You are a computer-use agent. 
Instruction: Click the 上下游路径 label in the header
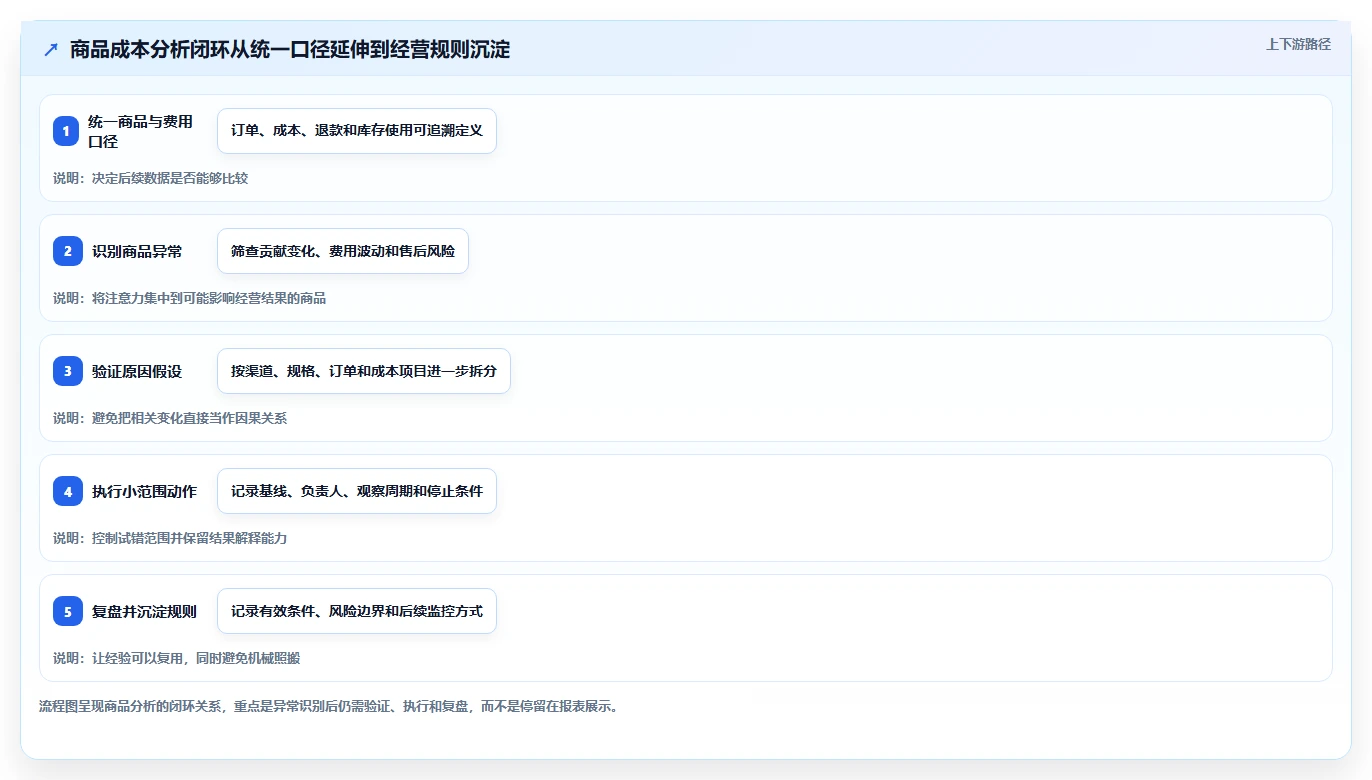point(1298,44)
